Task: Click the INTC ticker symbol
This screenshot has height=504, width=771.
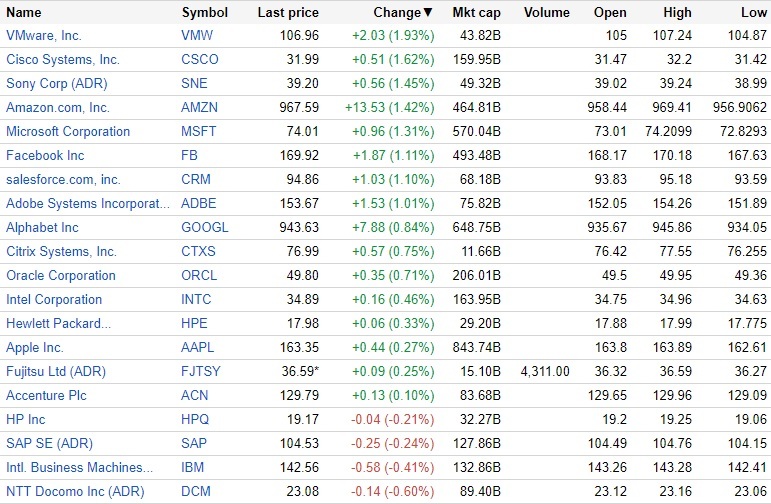Action: 197,300
